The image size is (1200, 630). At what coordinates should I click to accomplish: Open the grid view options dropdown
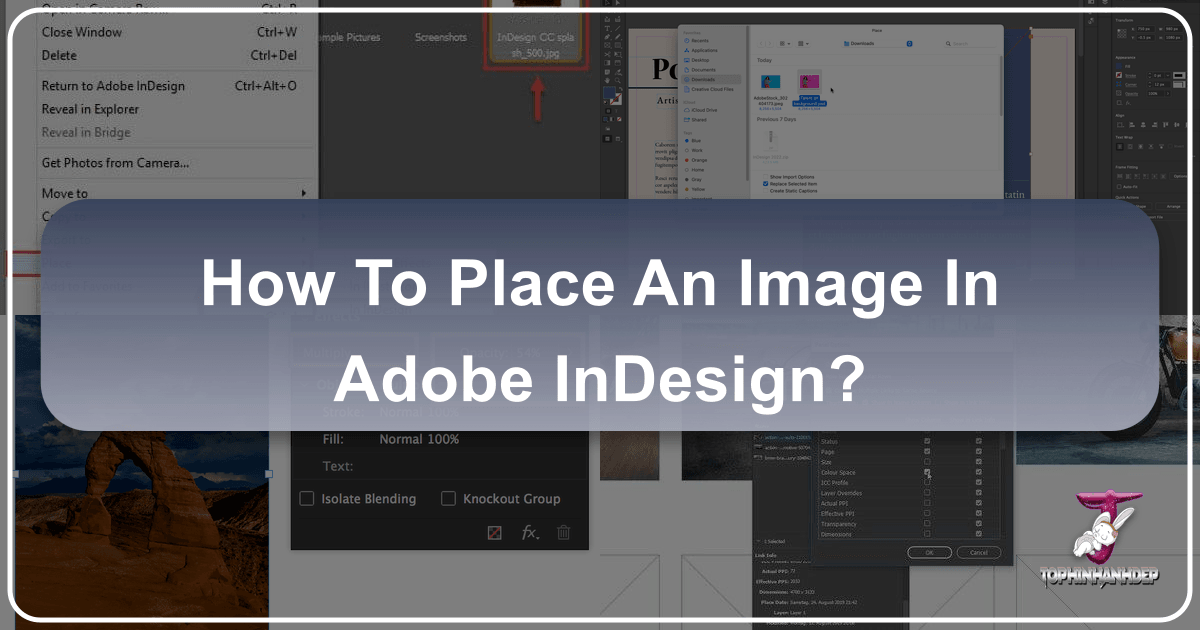coord(784,44)
